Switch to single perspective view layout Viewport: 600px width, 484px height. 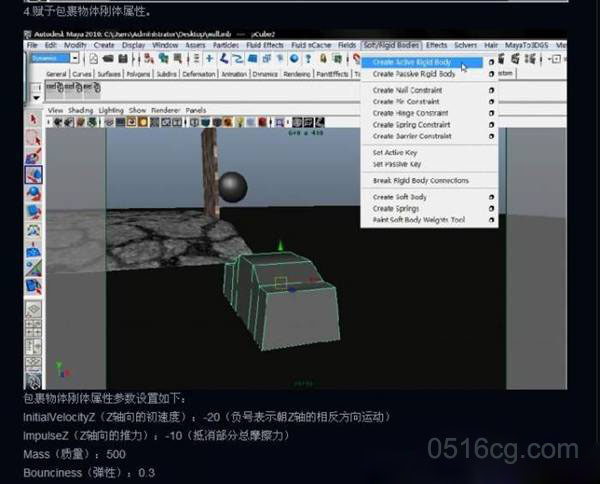34,310
